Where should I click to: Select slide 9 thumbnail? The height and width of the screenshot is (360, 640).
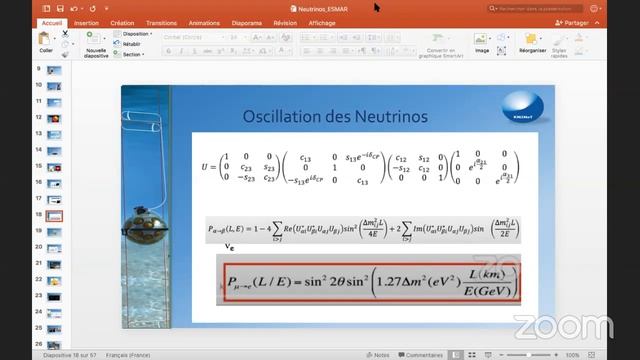pos(54,70)
